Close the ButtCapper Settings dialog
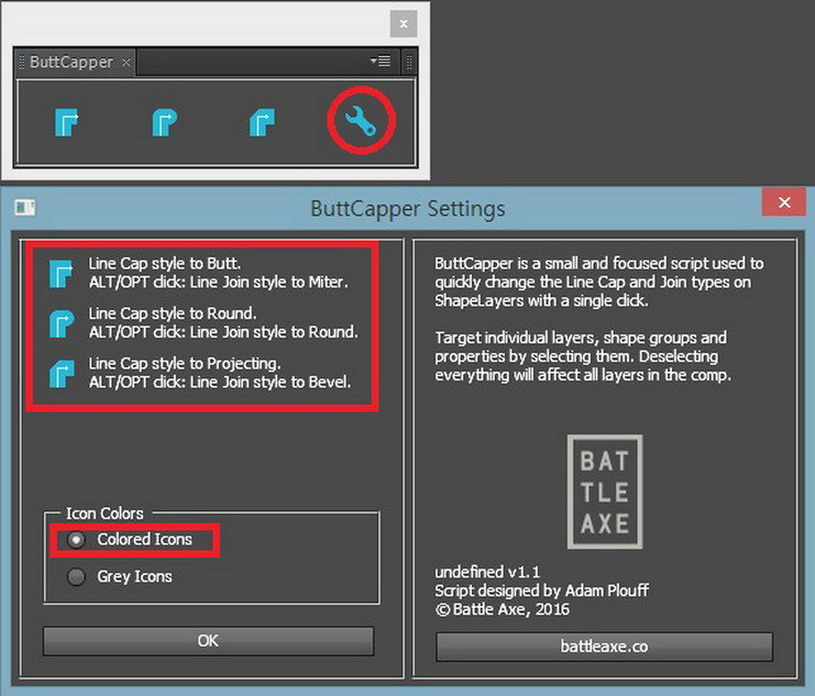Viewport: 815px width, 696px height. [784, 202]
